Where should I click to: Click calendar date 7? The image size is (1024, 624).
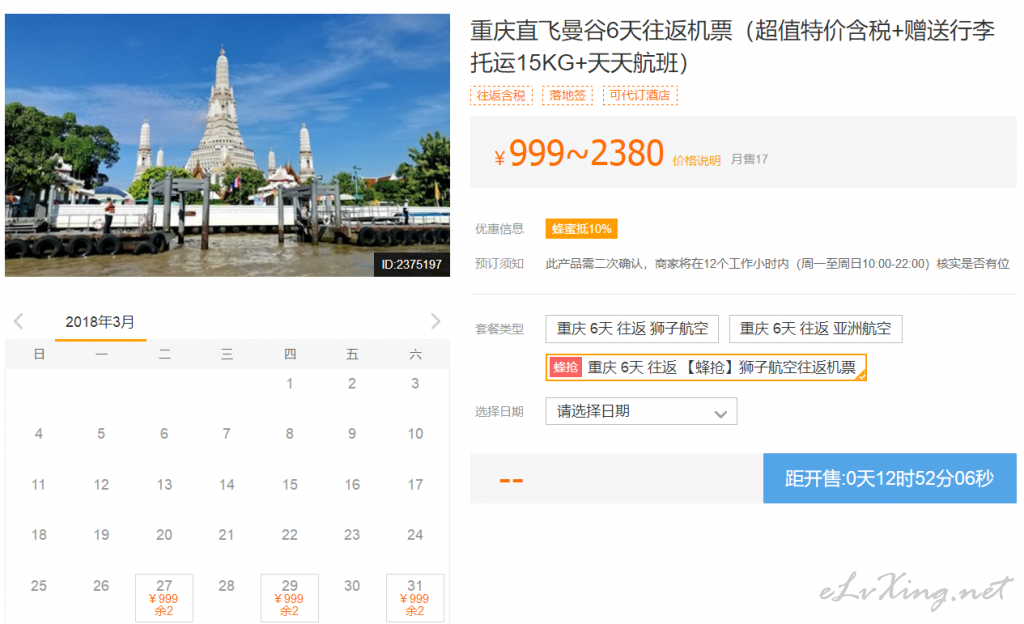pyautogui.click(x=227, y=433)
